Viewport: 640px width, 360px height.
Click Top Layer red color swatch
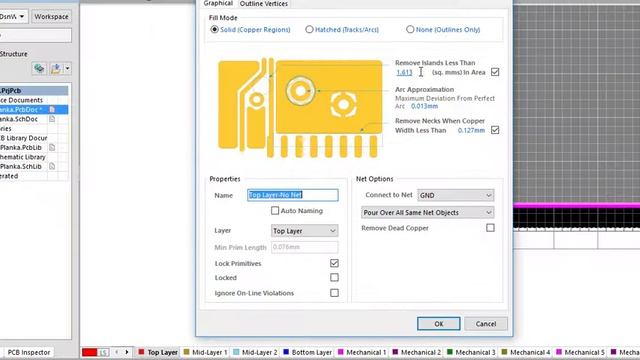click(x=141, y=352)
